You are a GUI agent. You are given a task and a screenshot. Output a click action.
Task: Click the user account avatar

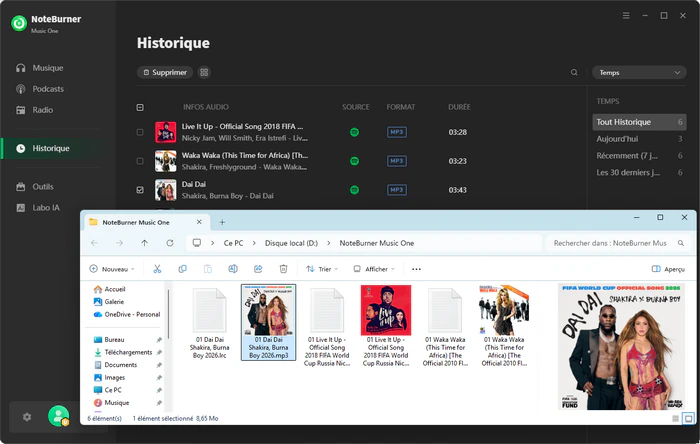tap(58, 416)
